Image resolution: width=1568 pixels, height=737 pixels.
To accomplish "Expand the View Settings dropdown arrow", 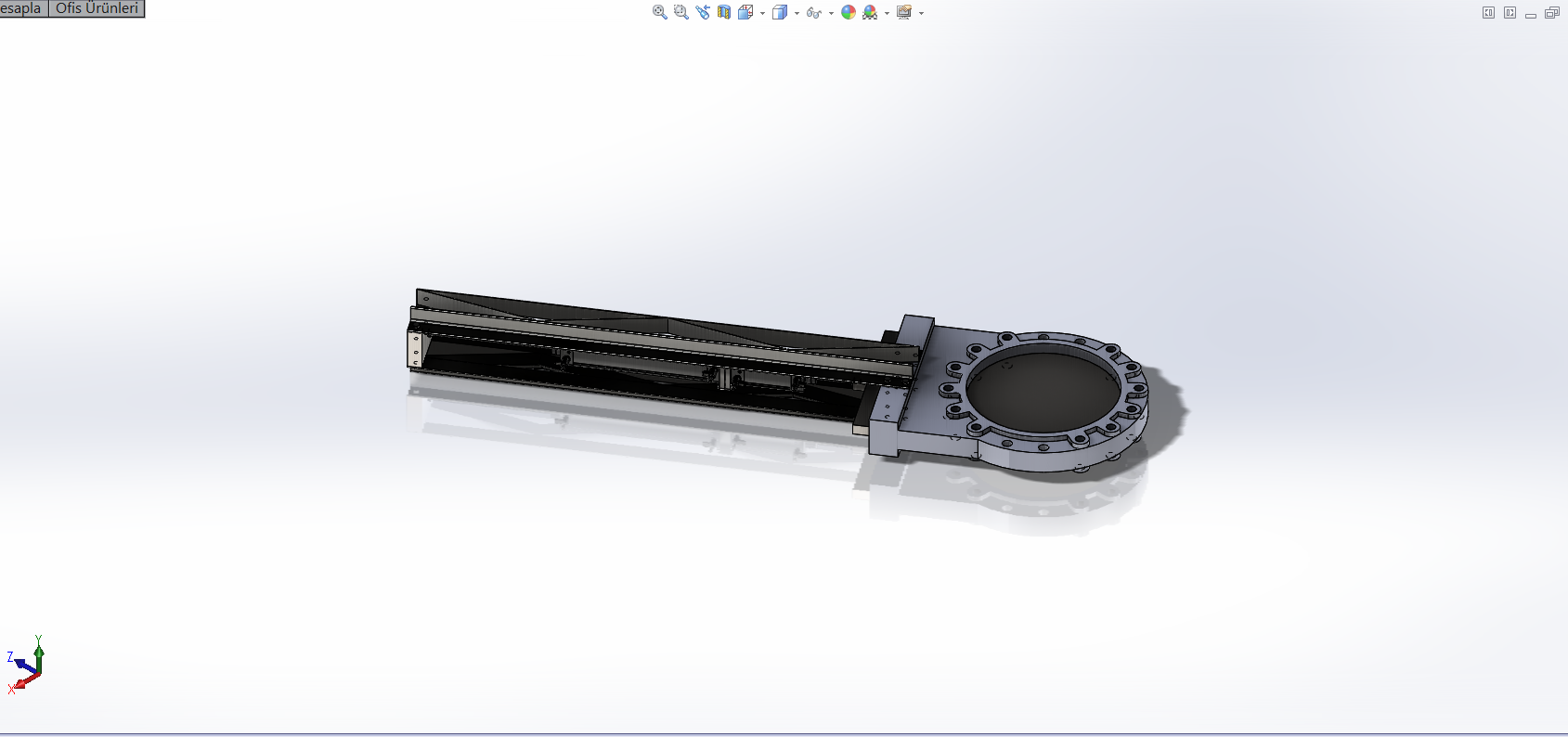I will pos(921,13).
